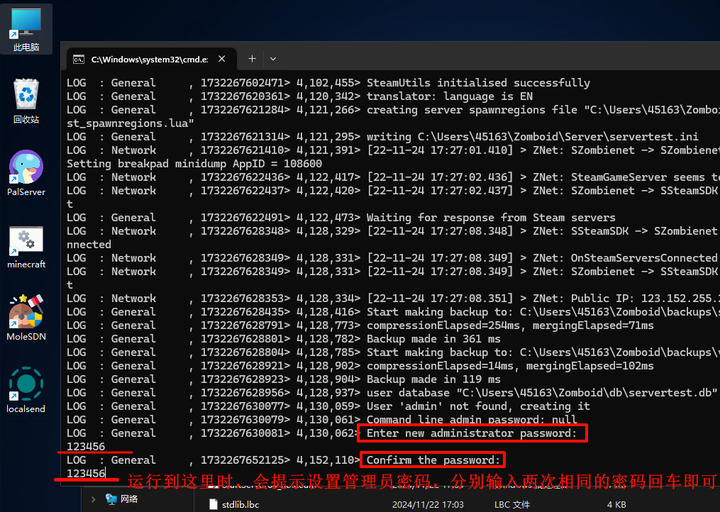This screenshot has height=512, width=720.
Task: Open the localsend desktop shortcut
Action: 26,390
